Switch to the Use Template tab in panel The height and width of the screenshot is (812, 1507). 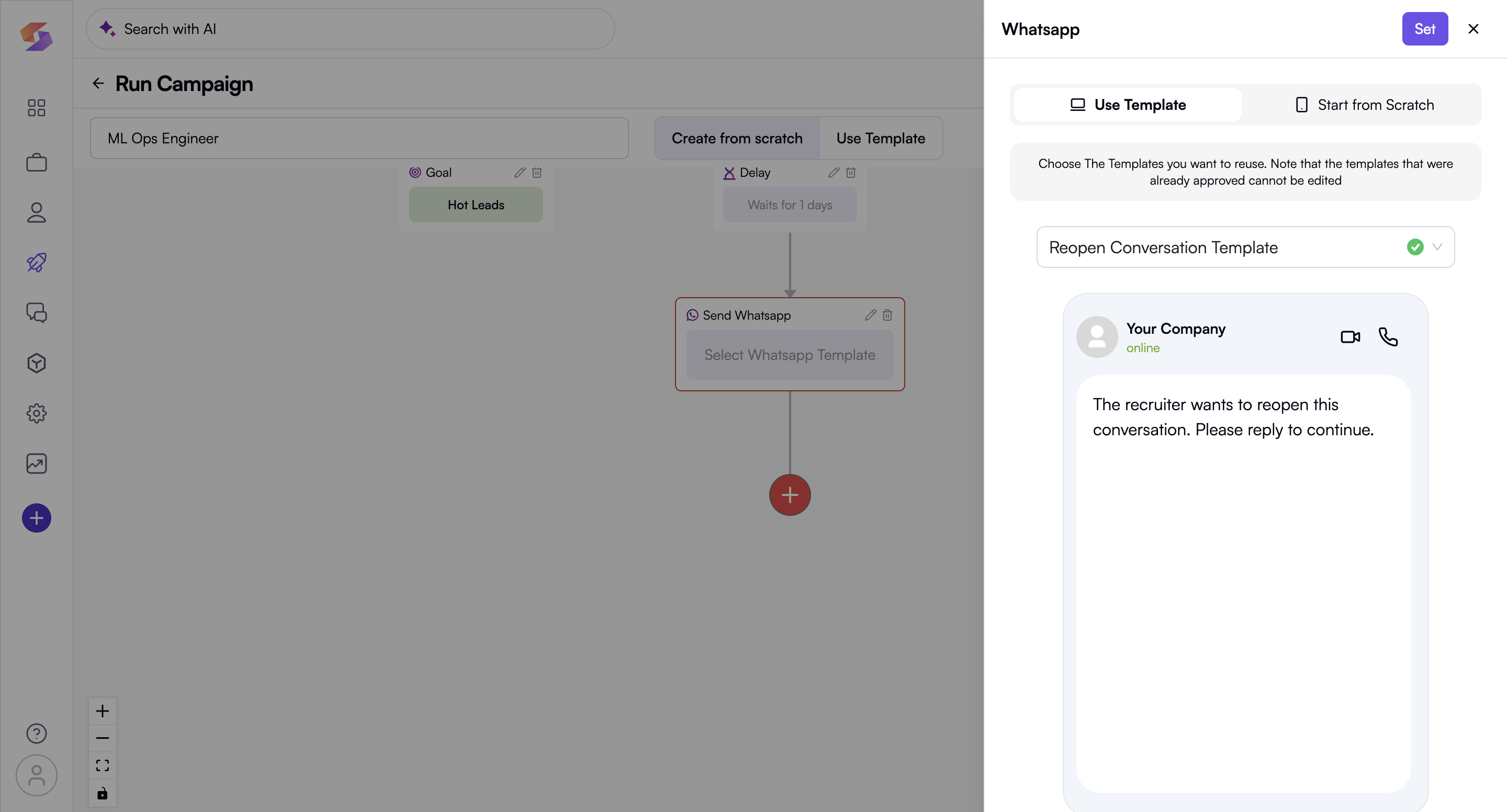click(x=1128, y=105)
